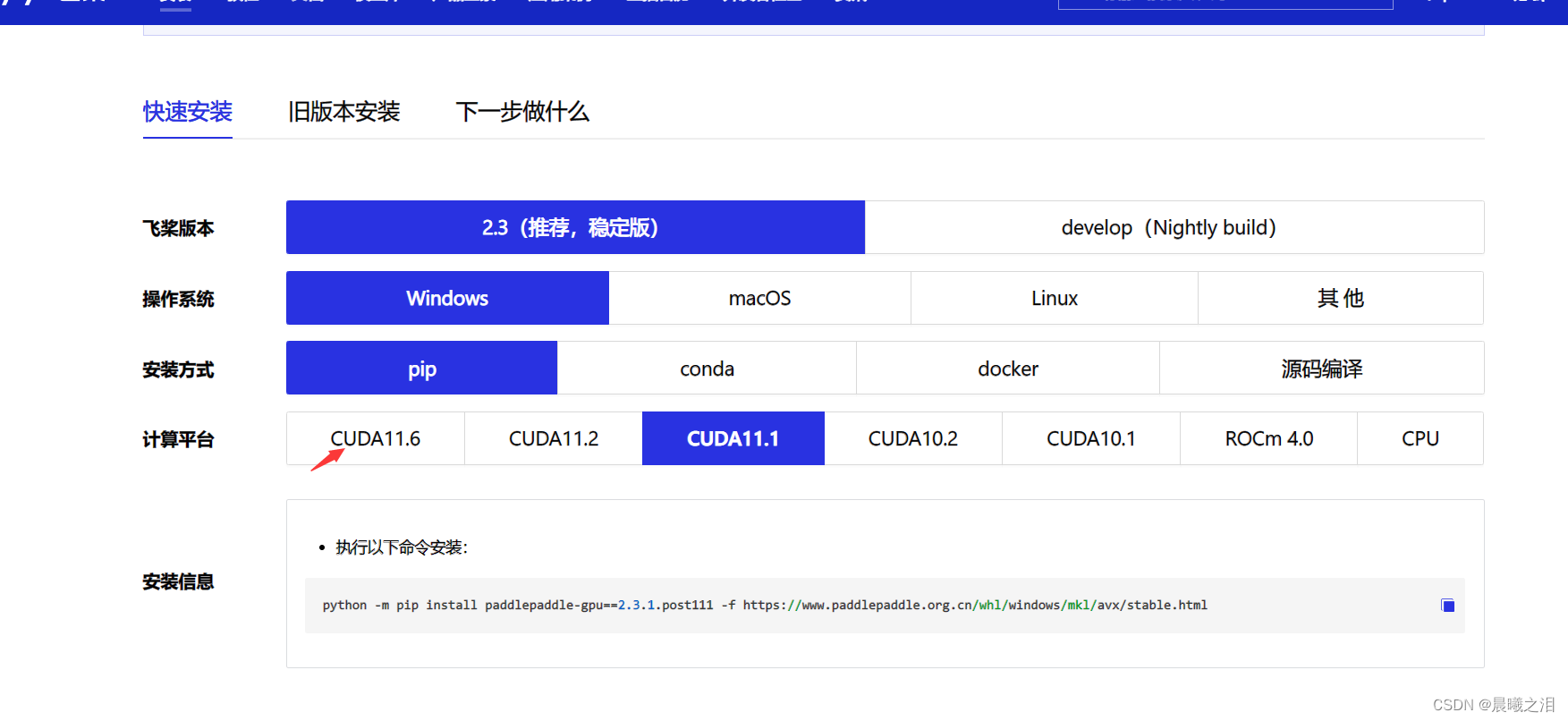The image size is (1568, 721).
Task: Click the 执行以下命令安装 instruction text
Action: 402,547
